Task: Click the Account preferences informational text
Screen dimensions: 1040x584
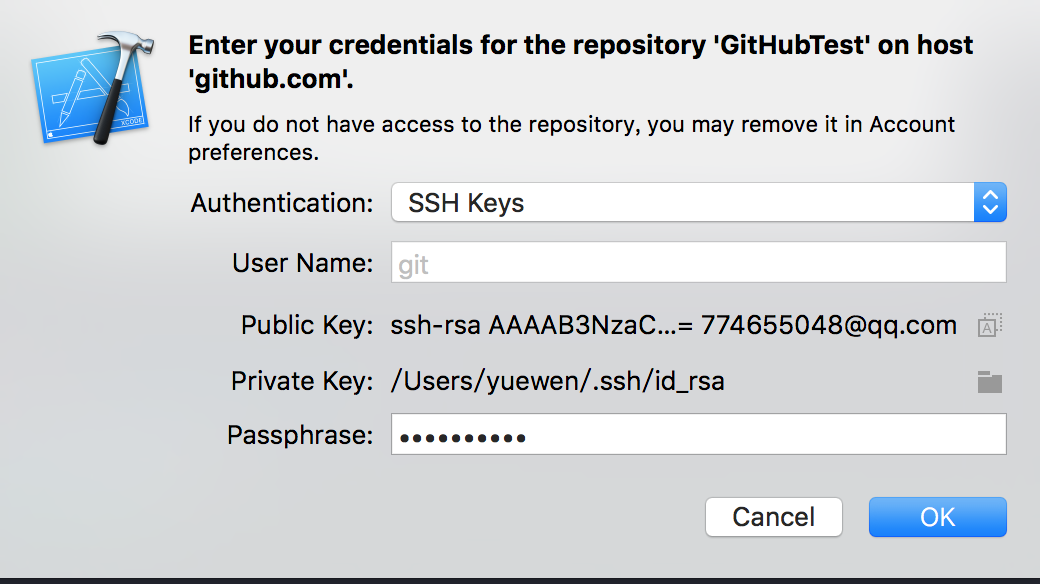Action: [x=571, y=138]
